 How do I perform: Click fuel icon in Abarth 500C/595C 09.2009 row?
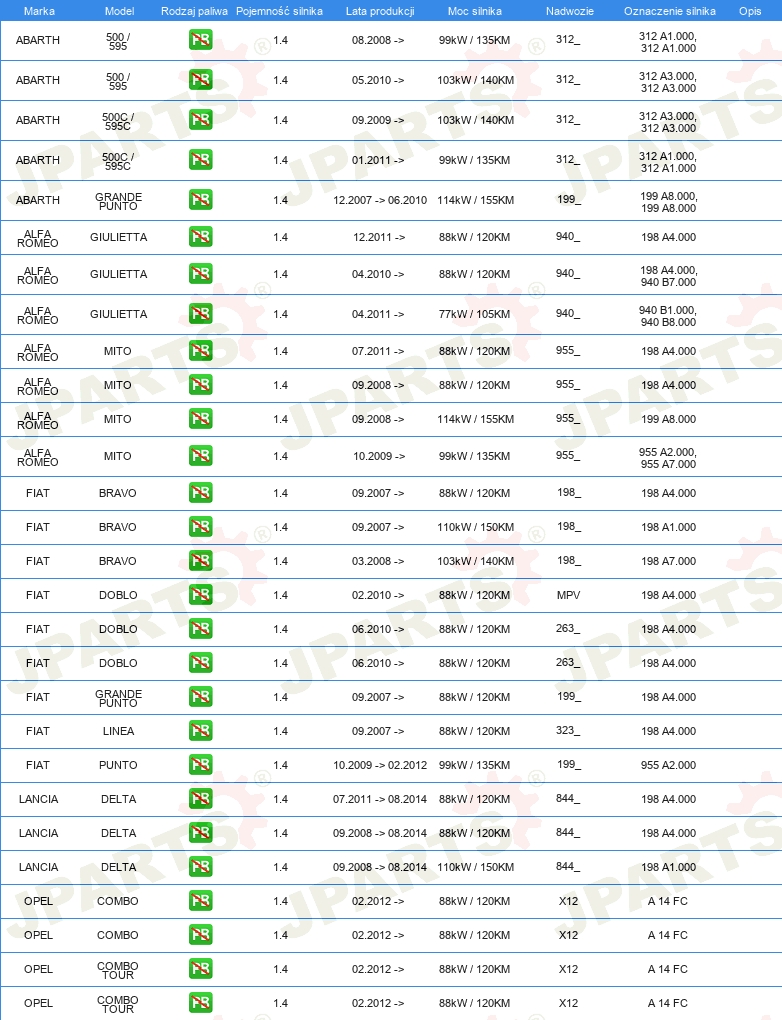coord(201,120)
